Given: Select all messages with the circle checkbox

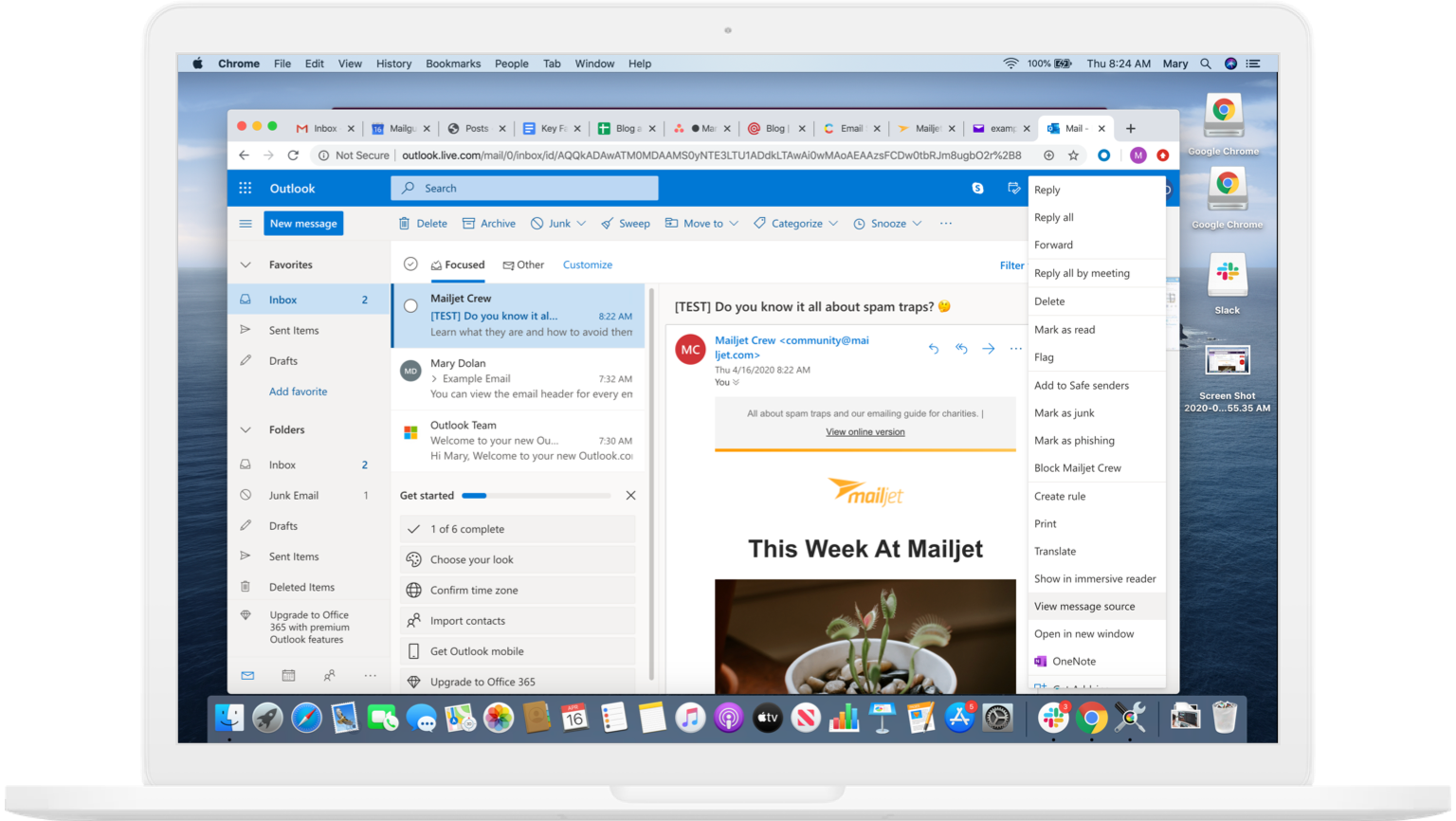Looking at the screenshot, I should point(410,265).
